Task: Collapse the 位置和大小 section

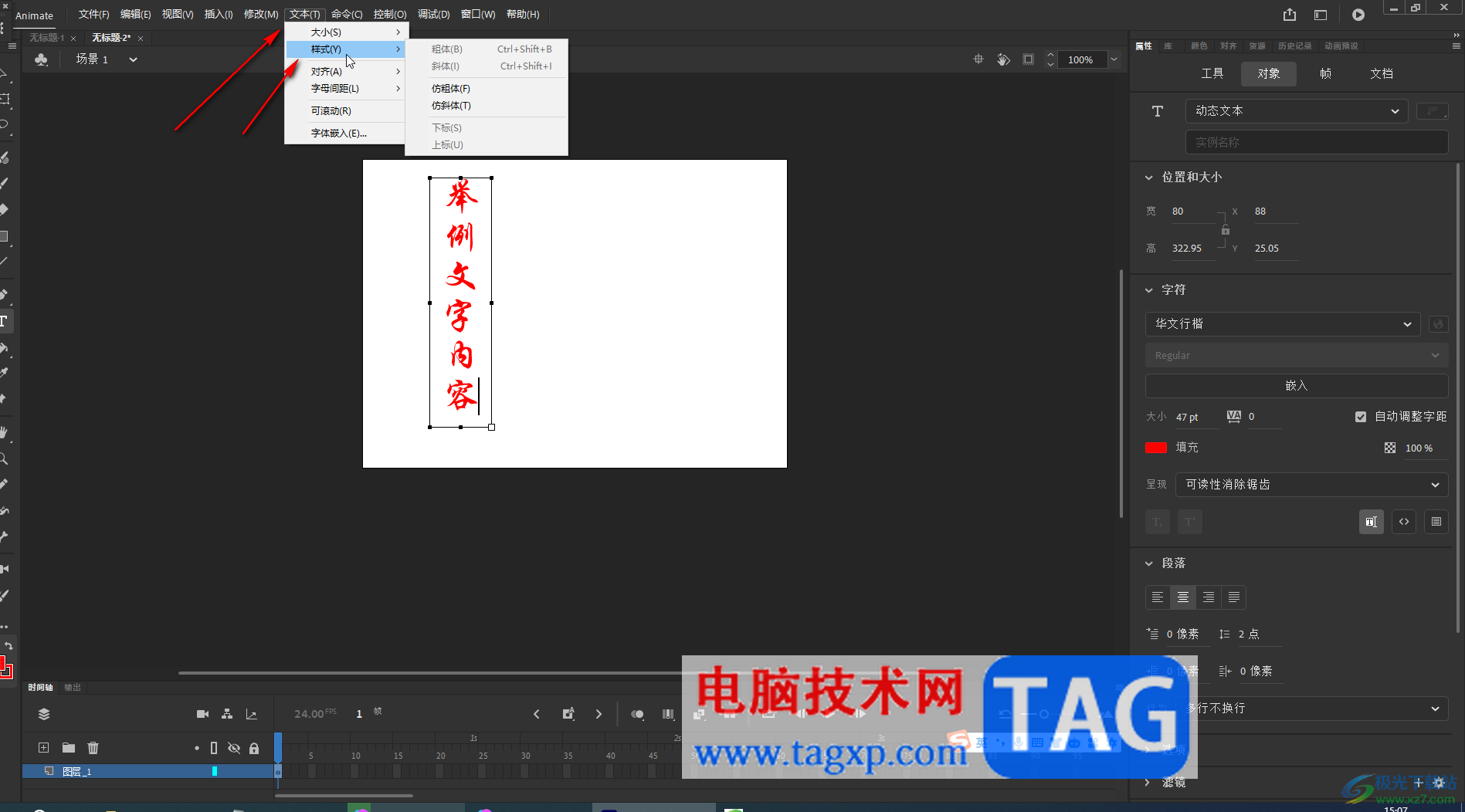Action: [x=1149, y=178]
